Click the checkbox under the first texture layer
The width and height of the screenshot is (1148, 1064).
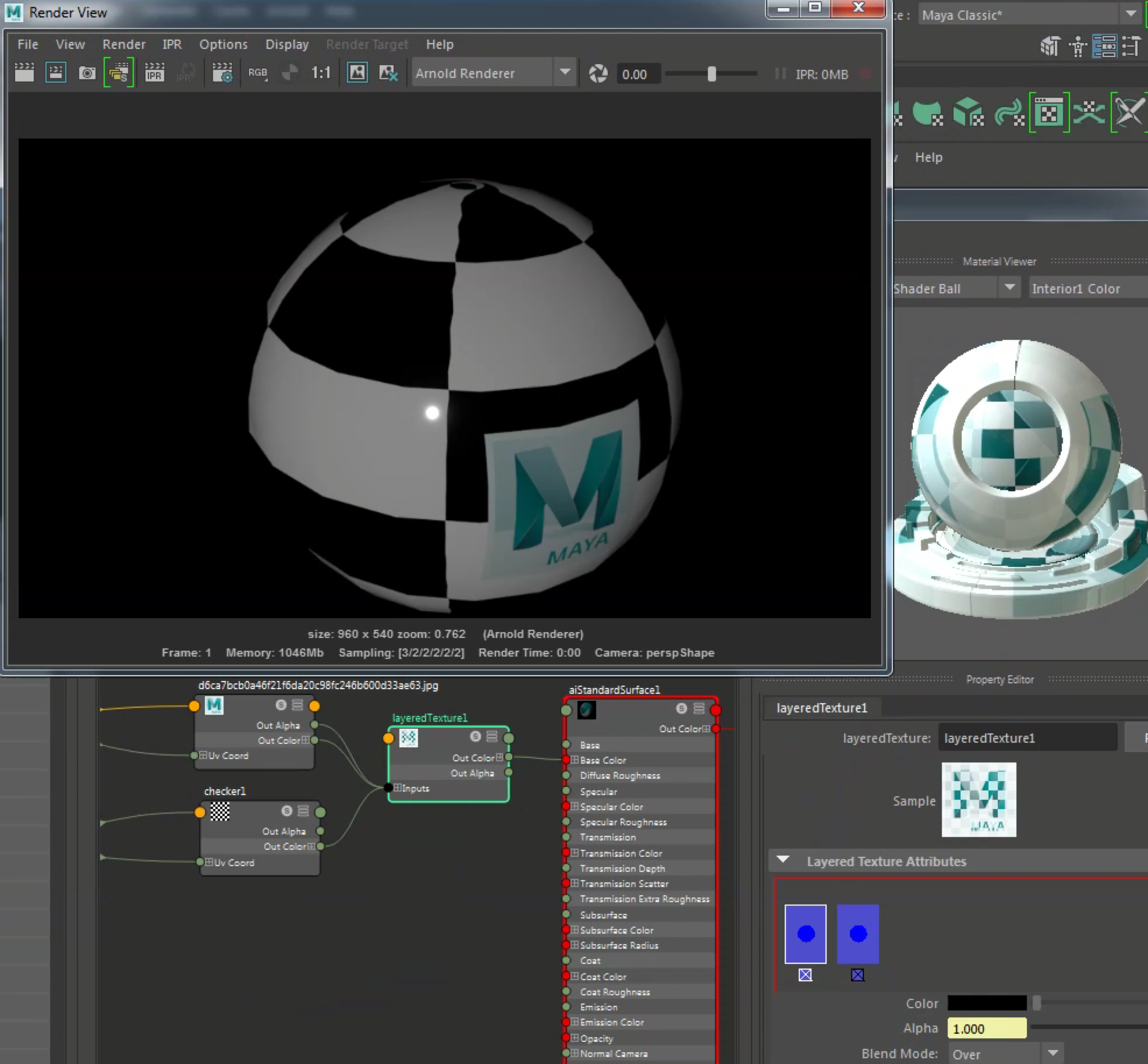[806, 976]
